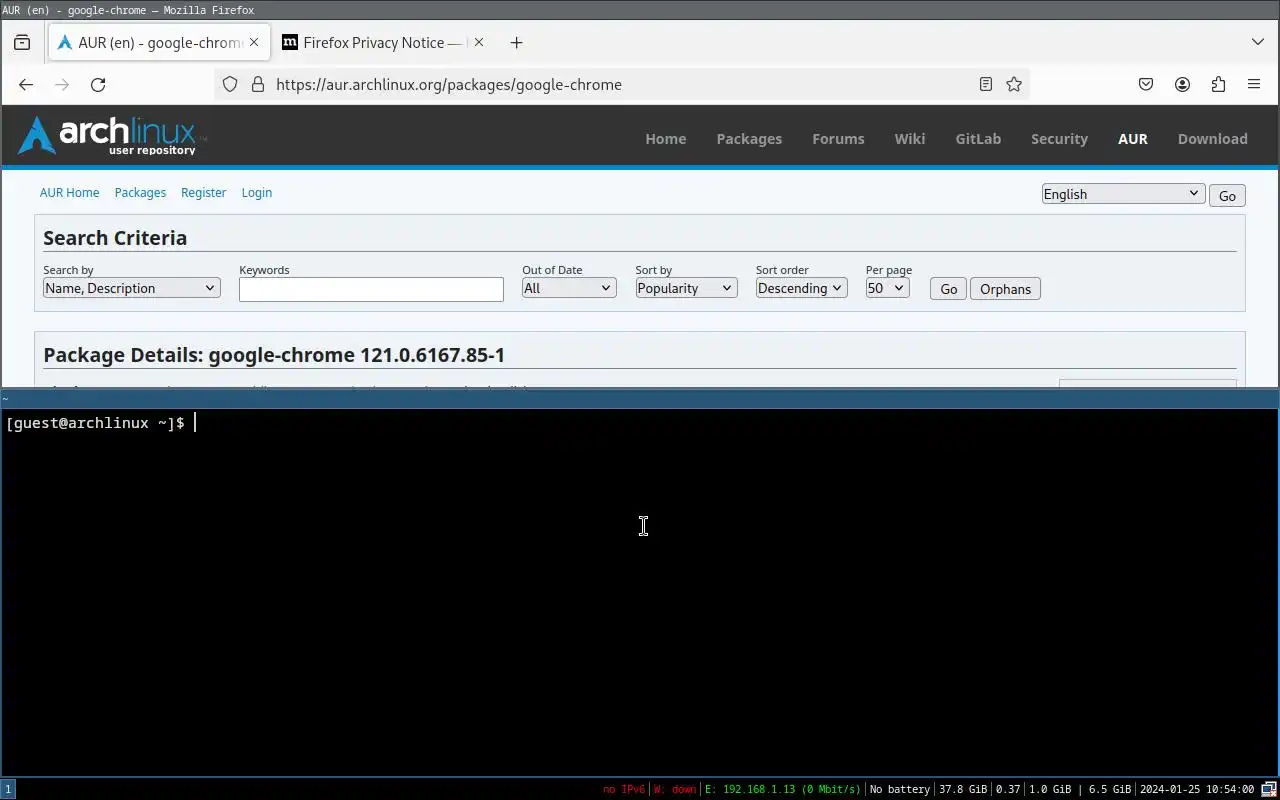Click the Register link
The image size is (1280, 800).
[x=203, y=193]
